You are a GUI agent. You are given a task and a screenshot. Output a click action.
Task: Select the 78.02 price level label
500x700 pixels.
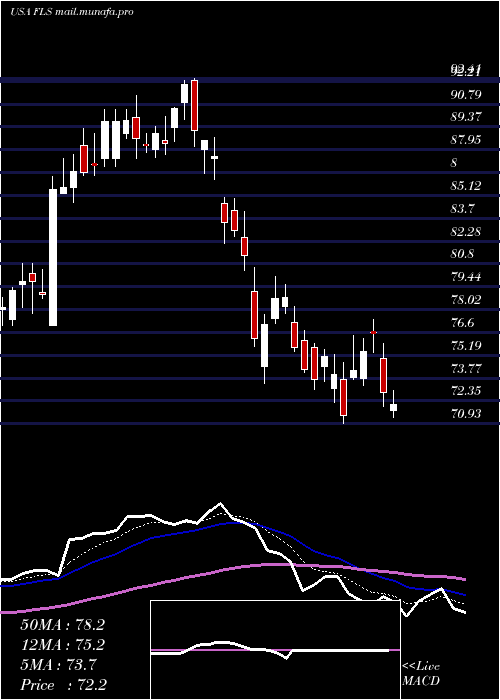click(466, 300)
